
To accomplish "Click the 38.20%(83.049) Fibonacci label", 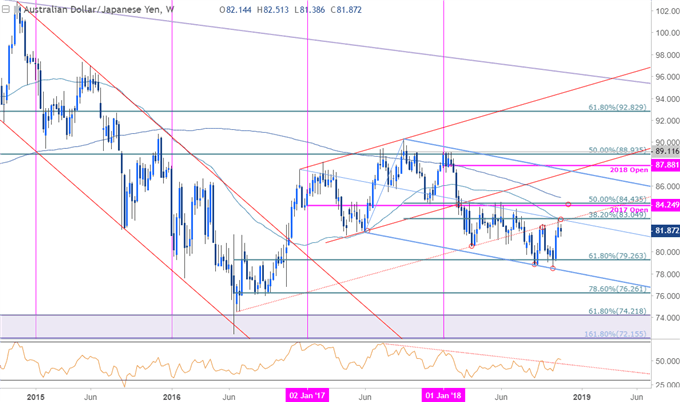I will tap(617, 214).
